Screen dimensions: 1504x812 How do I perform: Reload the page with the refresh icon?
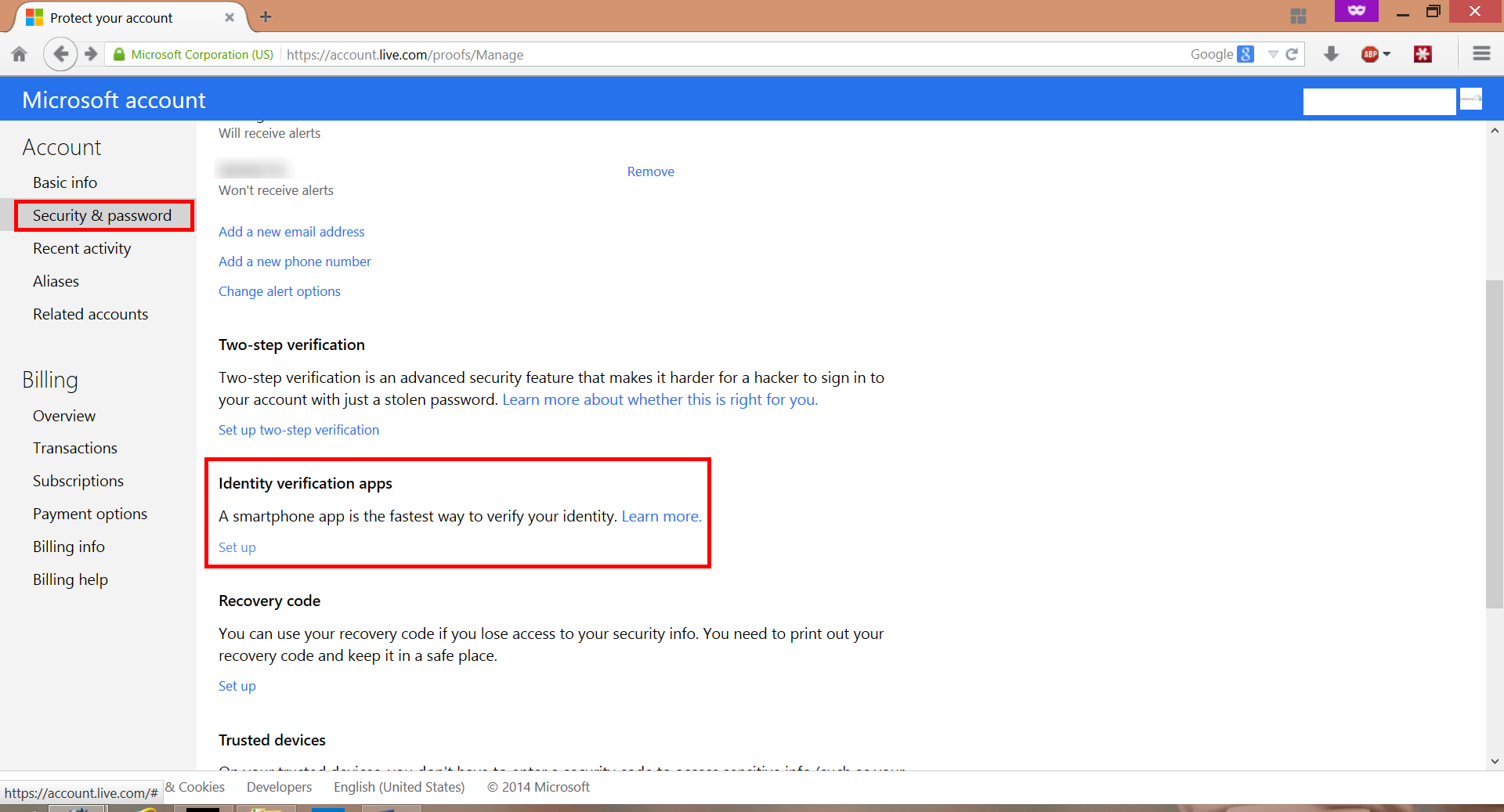pyautogui.click(x=1292, y=54)
